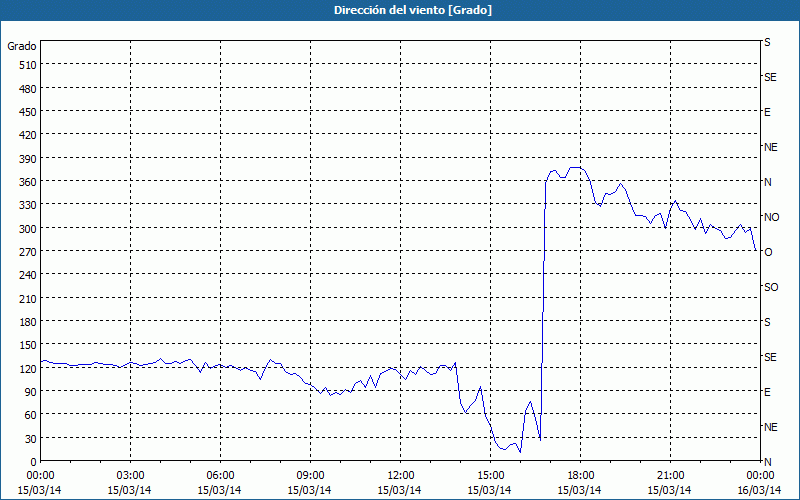
Task: Click the 'O' compass label on right axis
Action: (x=768, y=252)
